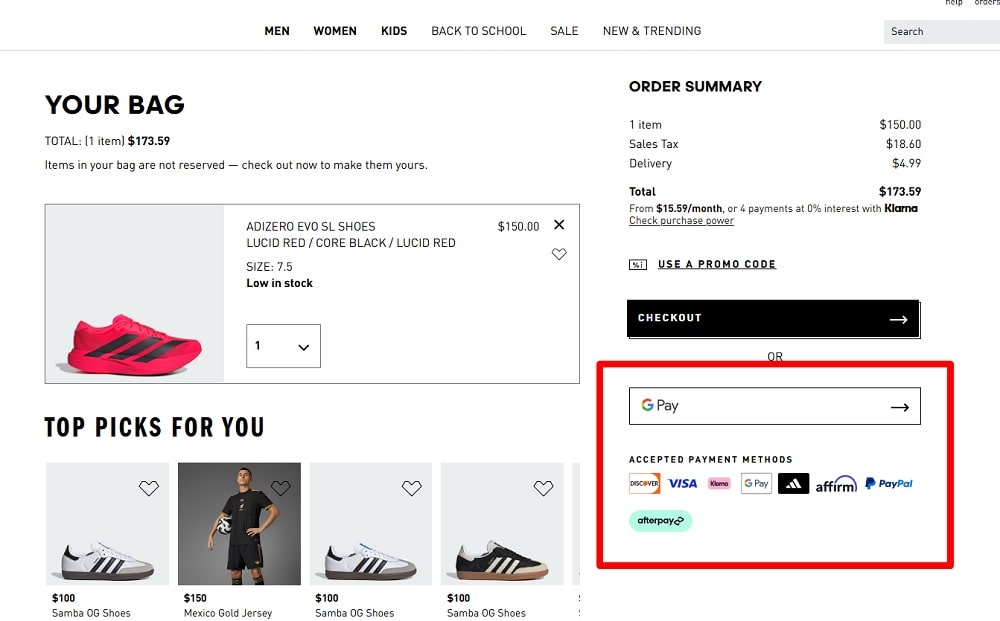This screenshot has width=1000, height=621.
Task: Favorite the first Samba OG Shoes pick
Action: coord(149,488)
